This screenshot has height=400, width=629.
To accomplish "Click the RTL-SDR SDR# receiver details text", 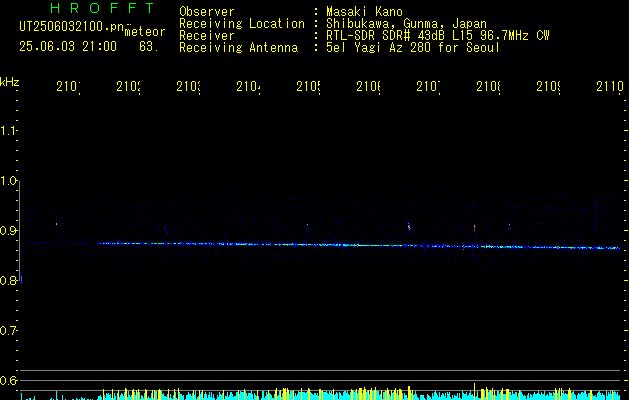I will coord(438,36).
